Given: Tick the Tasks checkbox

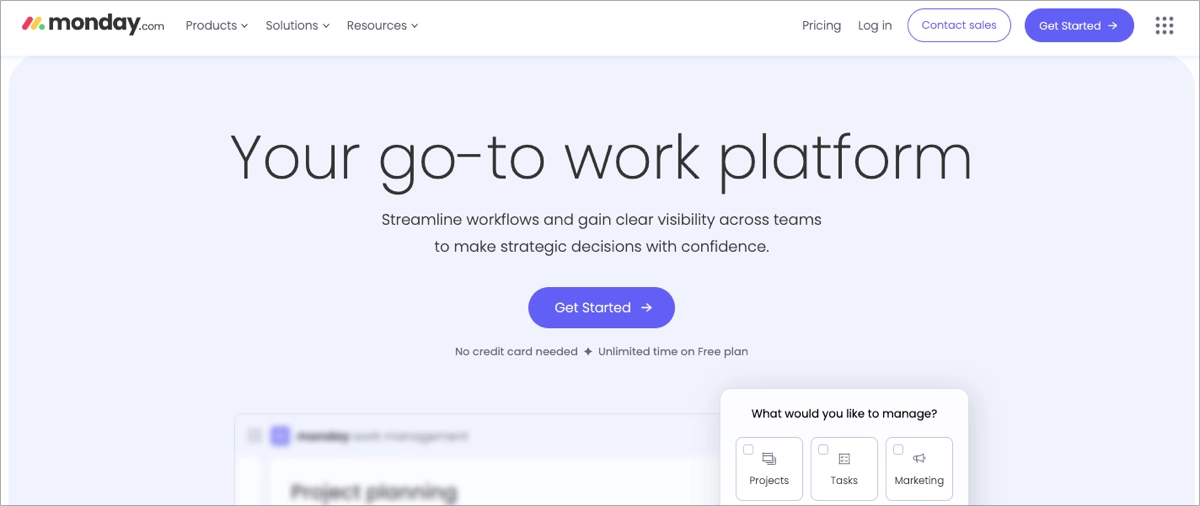Looking at the screenshot, I should click(823, 450).
